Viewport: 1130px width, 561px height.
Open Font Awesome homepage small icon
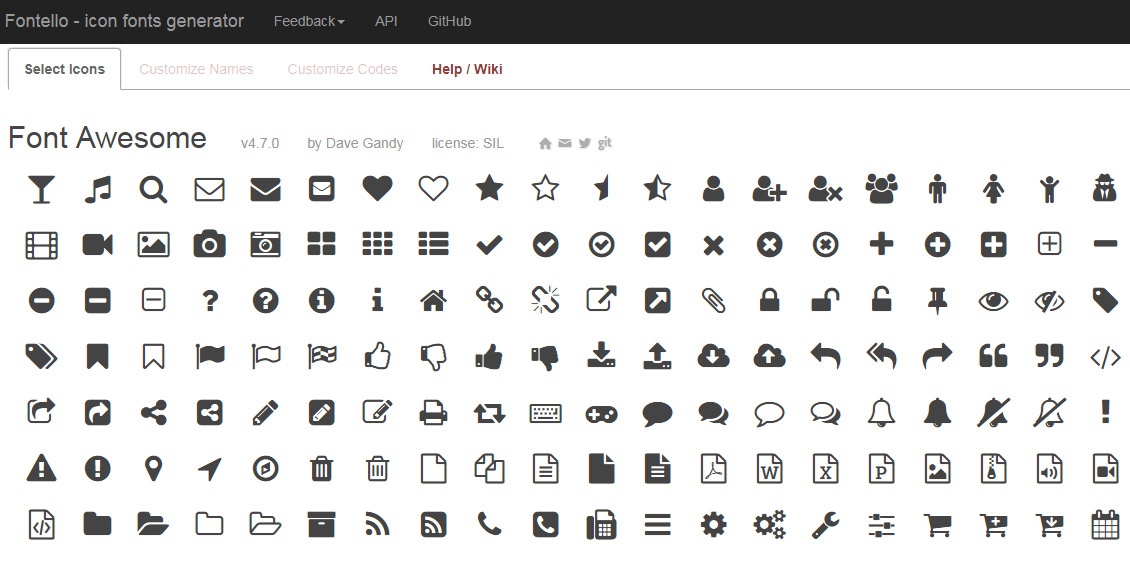546,143
